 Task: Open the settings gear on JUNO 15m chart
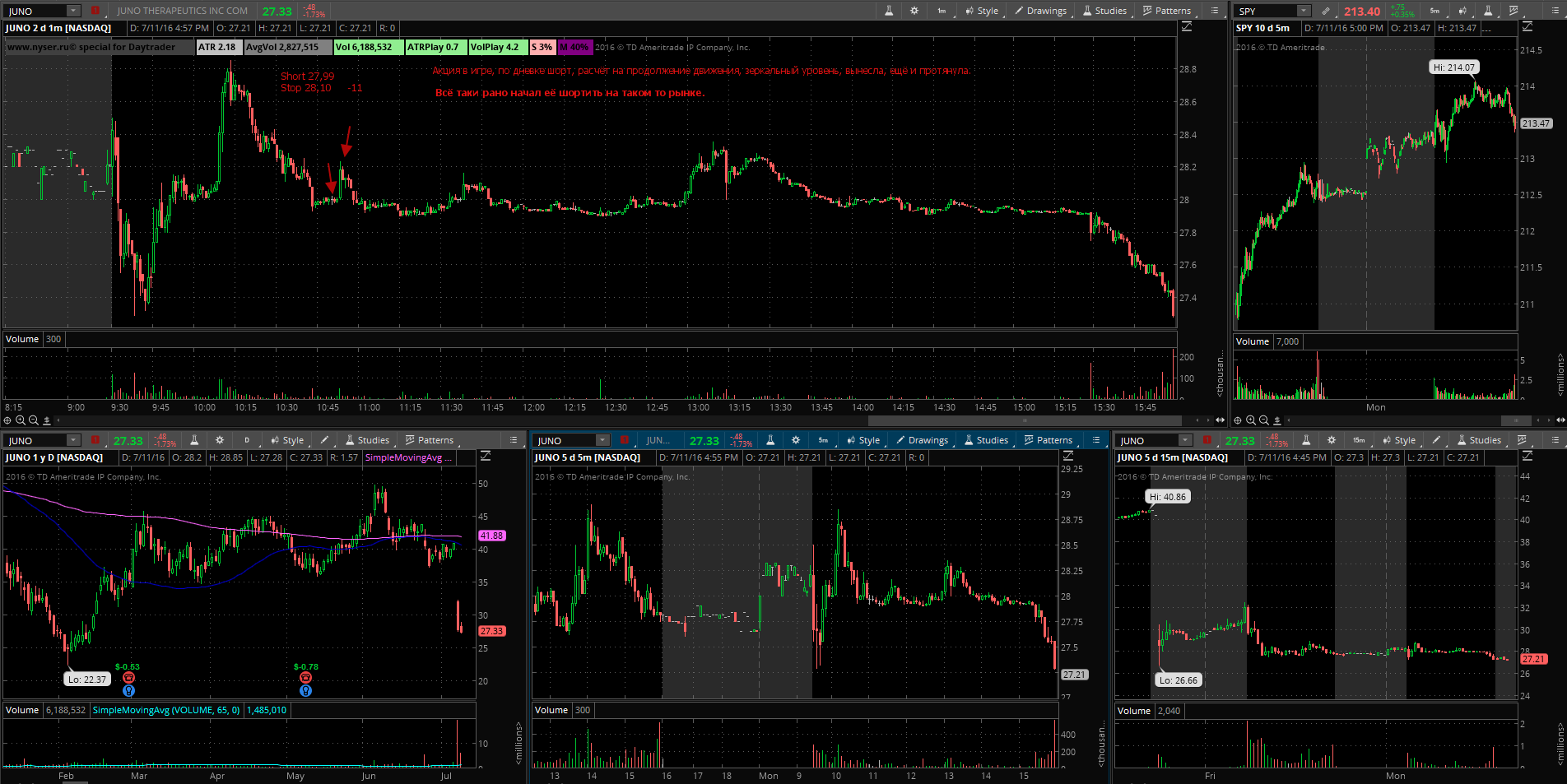coord(1332,440)
